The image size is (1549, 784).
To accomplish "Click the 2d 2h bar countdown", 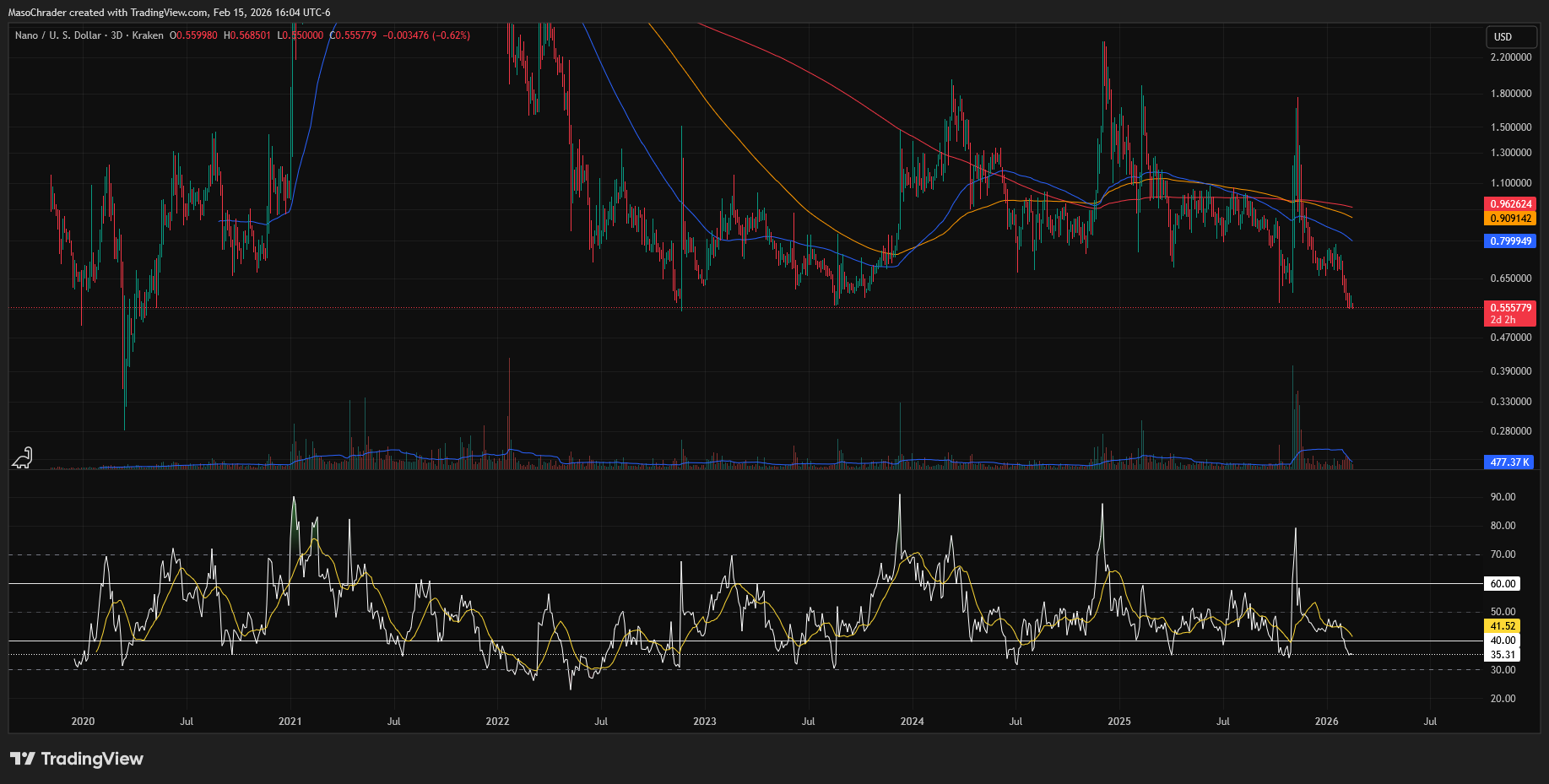I will click(x=1503, y=320).
